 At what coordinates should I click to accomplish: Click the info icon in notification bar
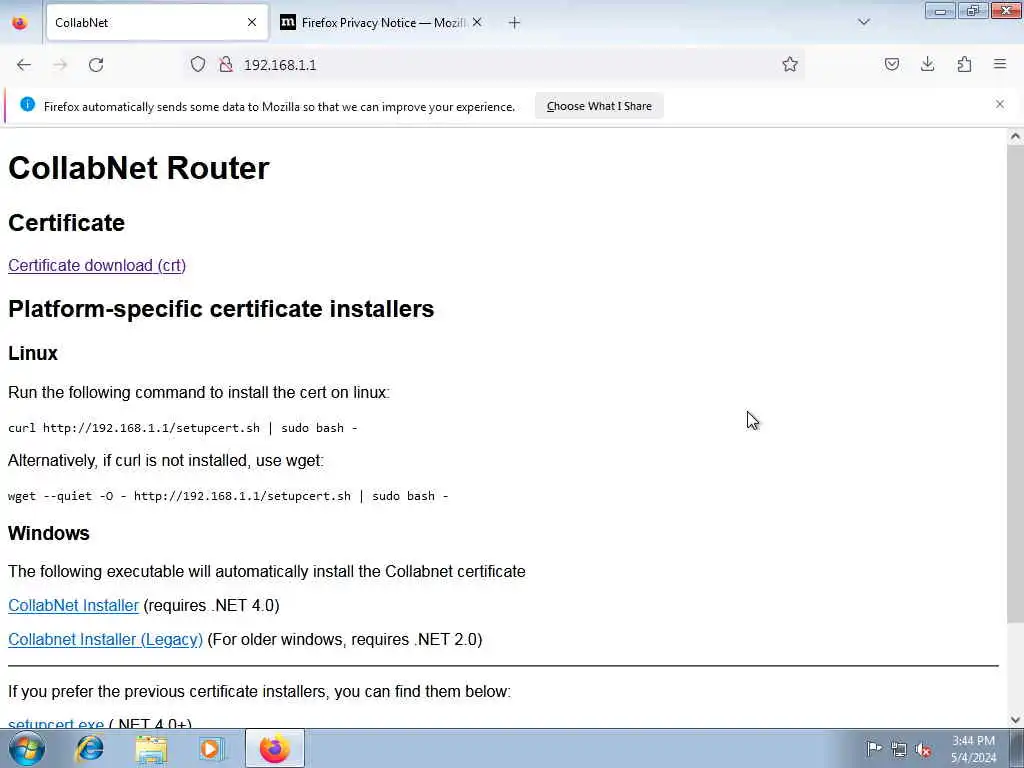tap(27, 104)
